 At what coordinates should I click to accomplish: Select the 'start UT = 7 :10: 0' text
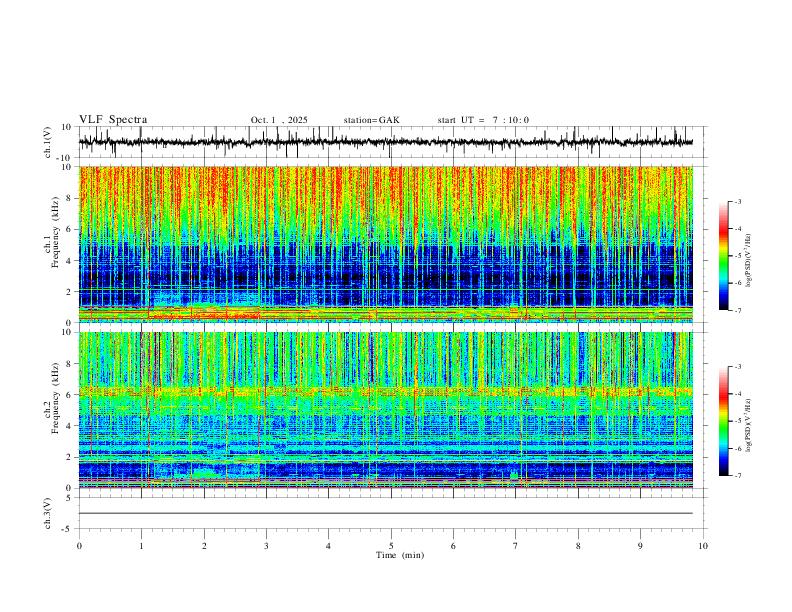[483, 120]
